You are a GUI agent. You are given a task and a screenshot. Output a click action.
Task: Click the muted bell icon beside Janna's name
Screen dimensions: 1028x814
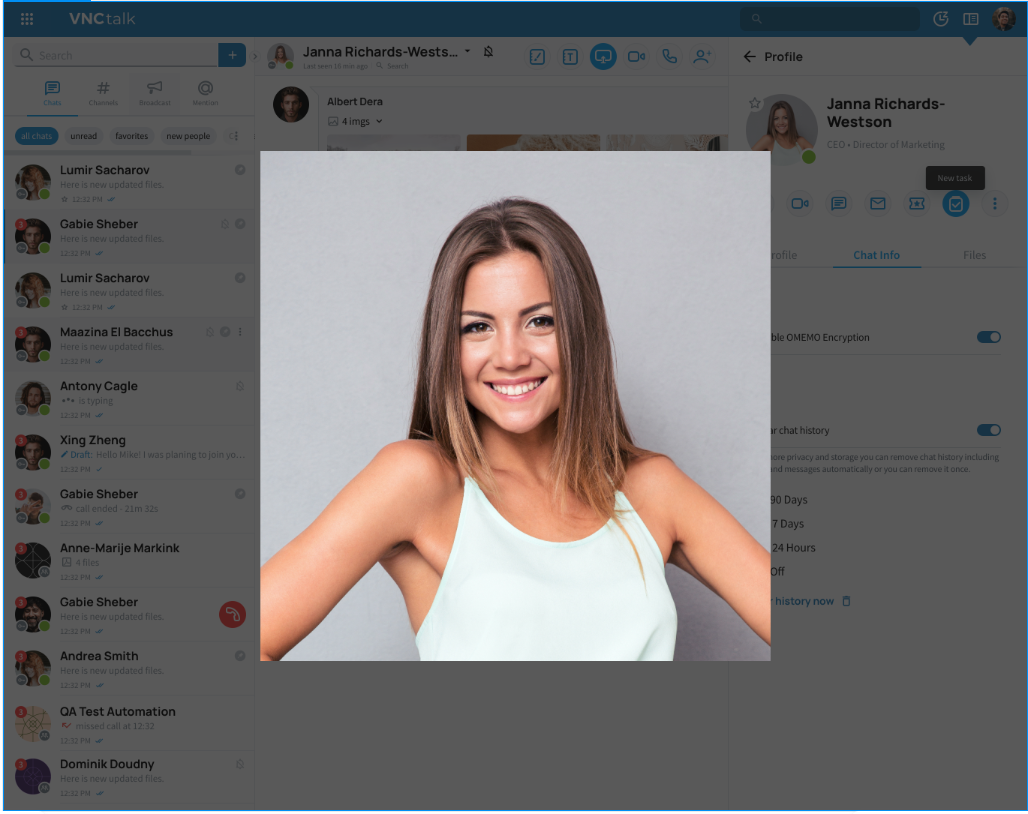pos(488,52)
